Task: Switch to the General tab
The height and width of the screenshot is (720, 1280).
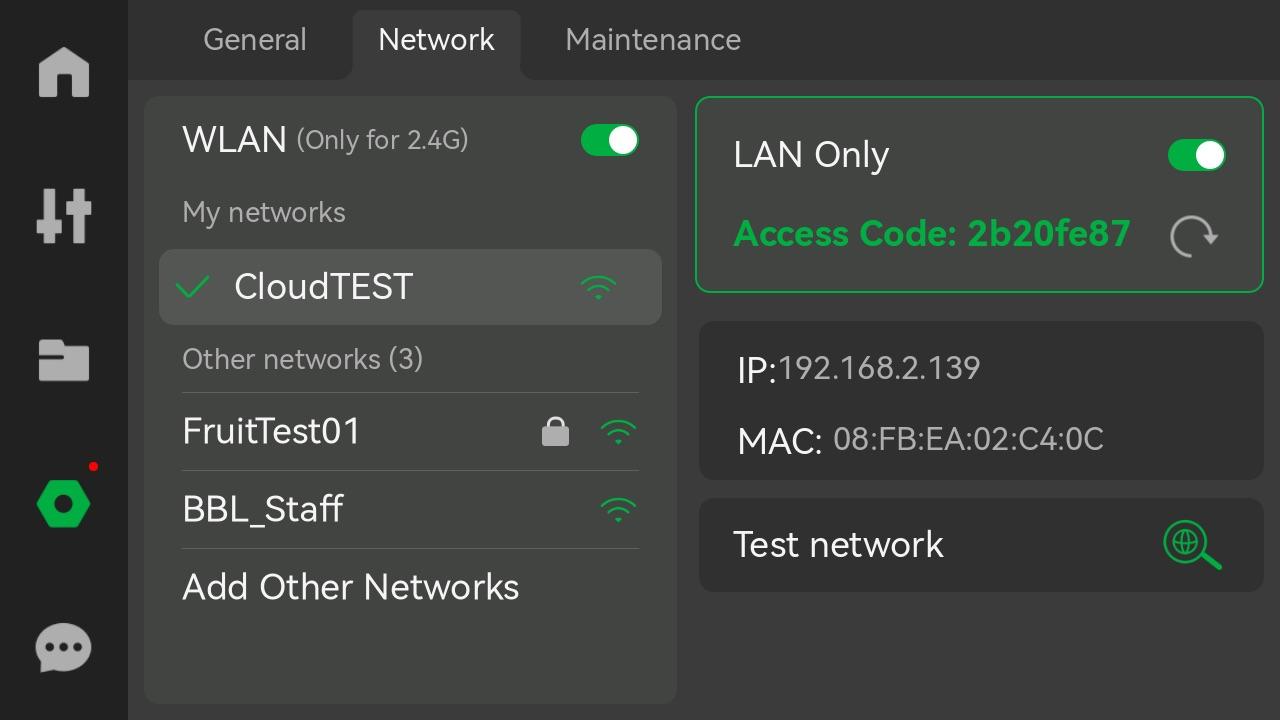Action: (x=255, y=40)
